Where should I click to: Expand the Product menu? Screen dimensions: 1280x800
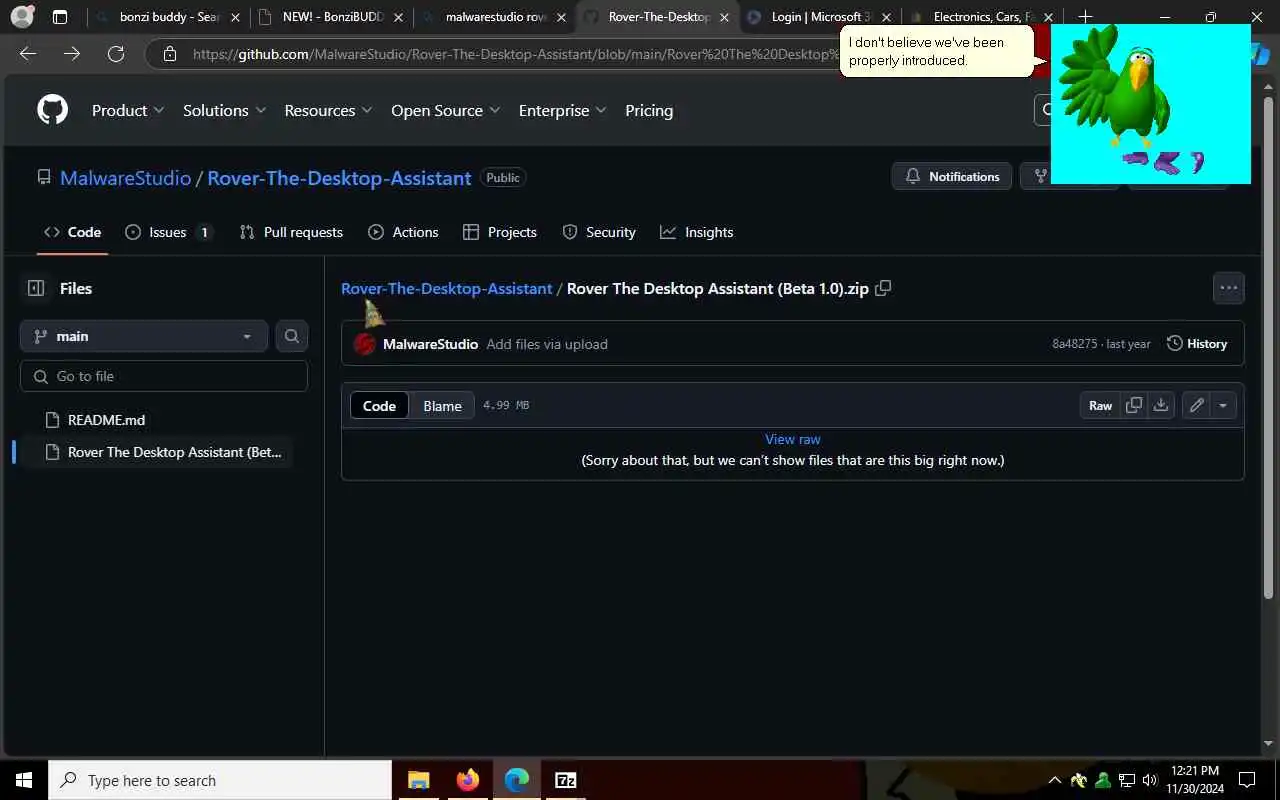click(x=129, y=110)
